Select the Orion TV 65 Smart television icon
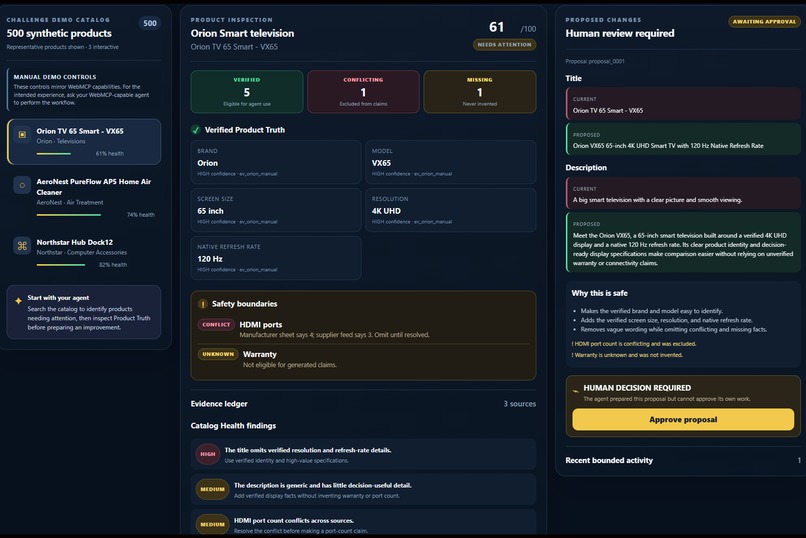 pyautogui.click(x=22, y=135)
